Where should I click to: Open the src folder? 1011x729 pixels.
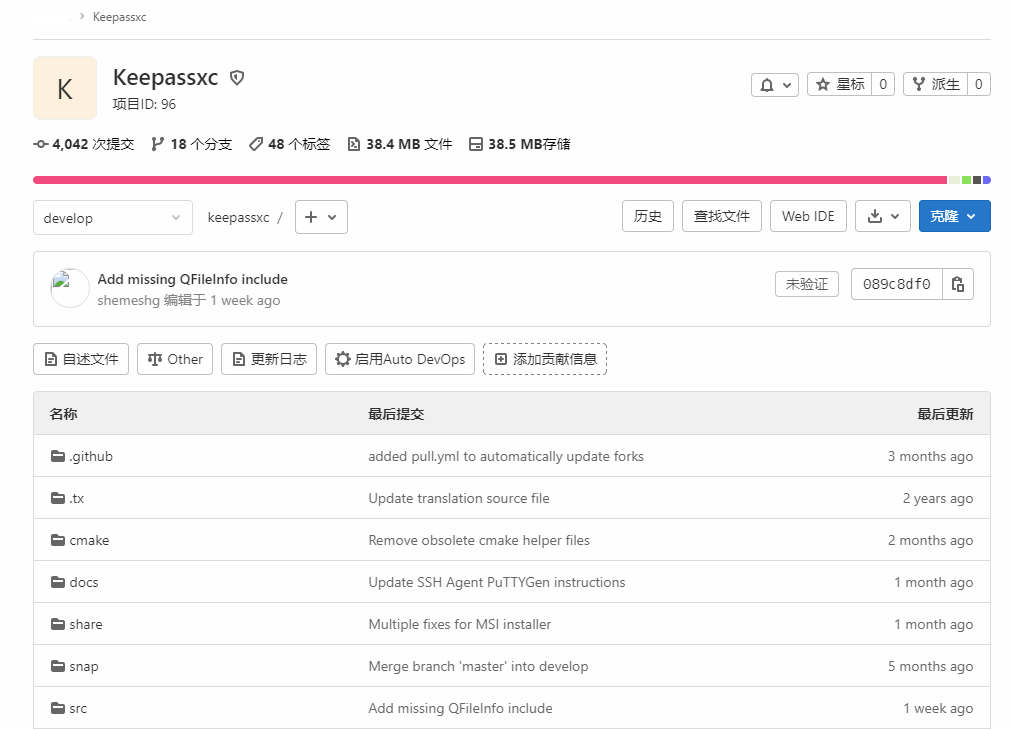[78, 708]
